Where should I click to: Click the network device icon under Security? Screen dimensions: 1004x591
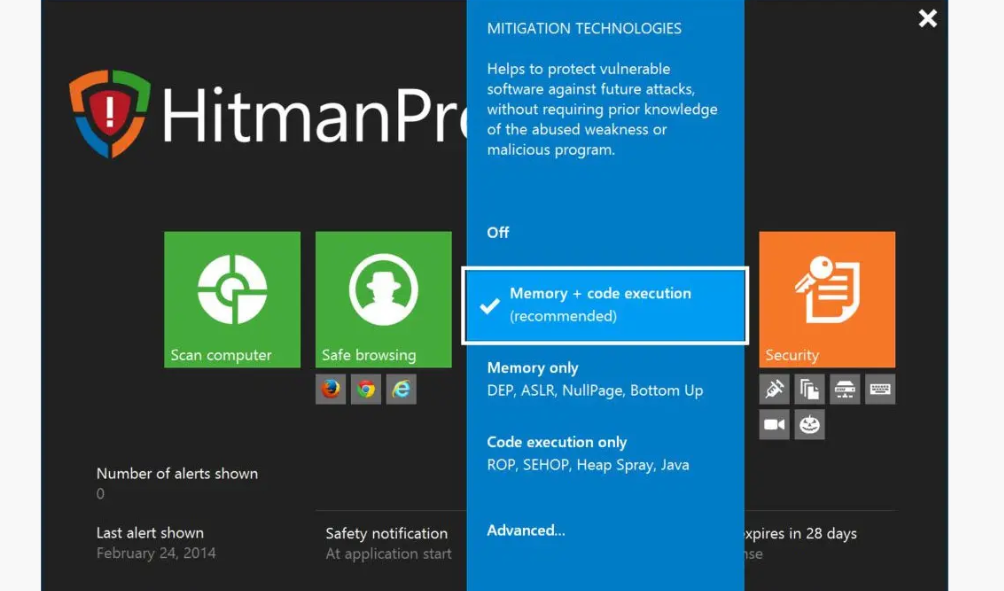[845, 389]
